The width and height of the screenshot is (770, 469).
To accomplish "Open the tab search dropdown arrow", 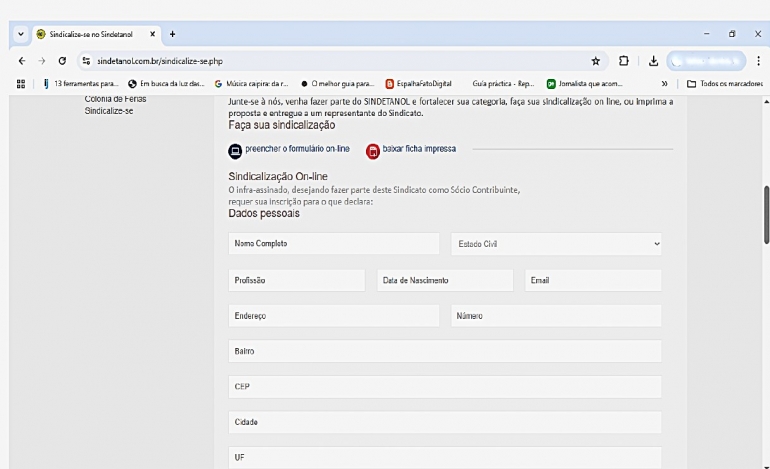I will [x=21, y=34].
